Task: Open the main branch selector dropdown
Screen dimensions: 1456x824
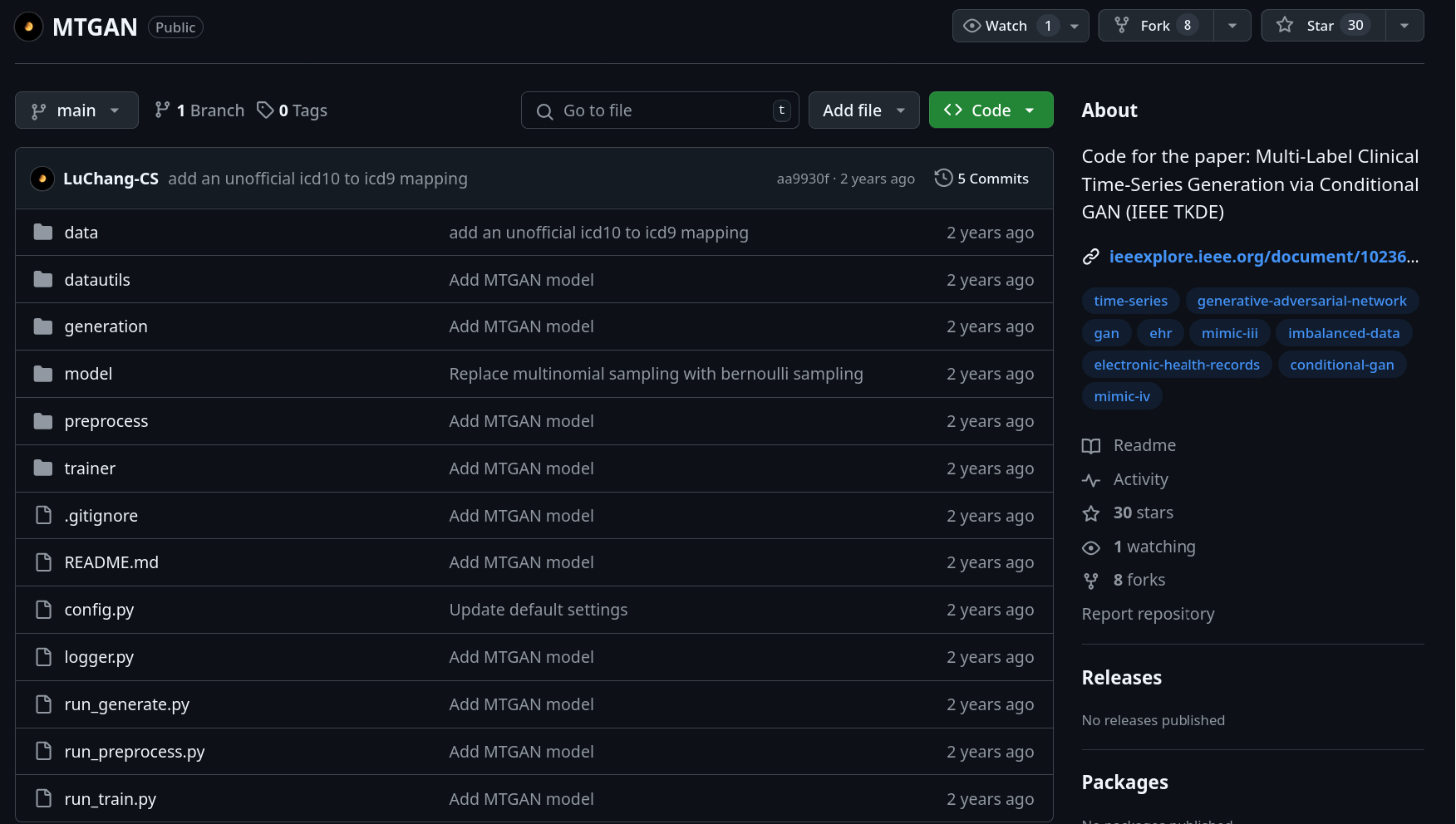Action: coord(76,110)
